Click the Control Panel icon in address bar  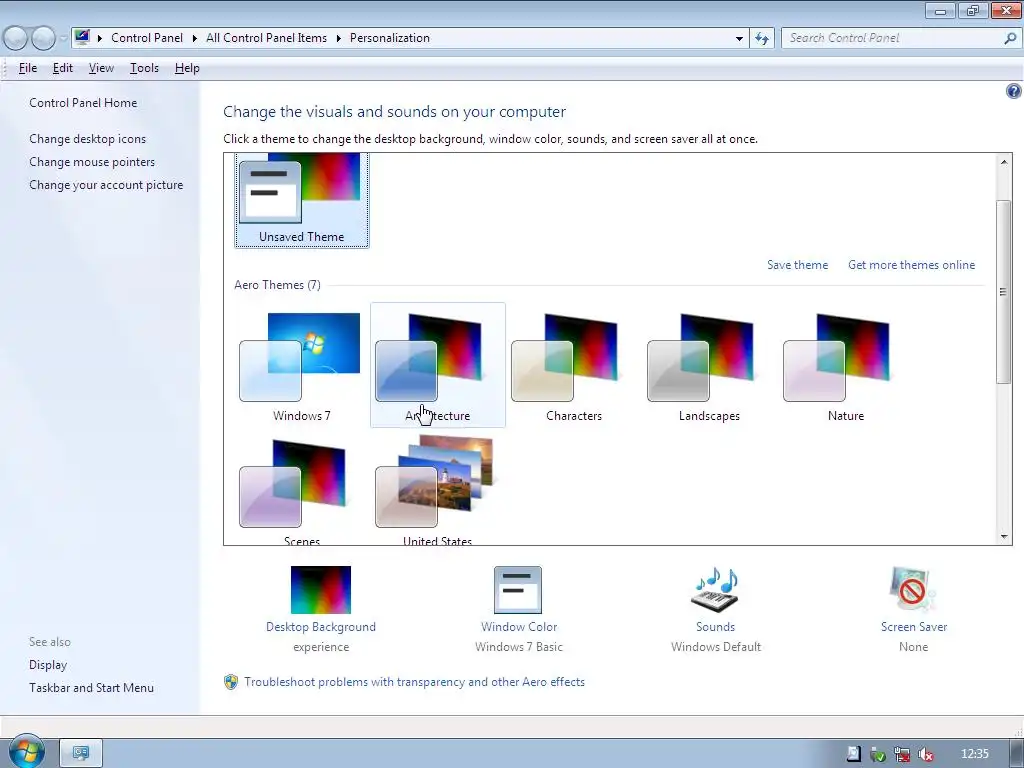tap(82, 37)
